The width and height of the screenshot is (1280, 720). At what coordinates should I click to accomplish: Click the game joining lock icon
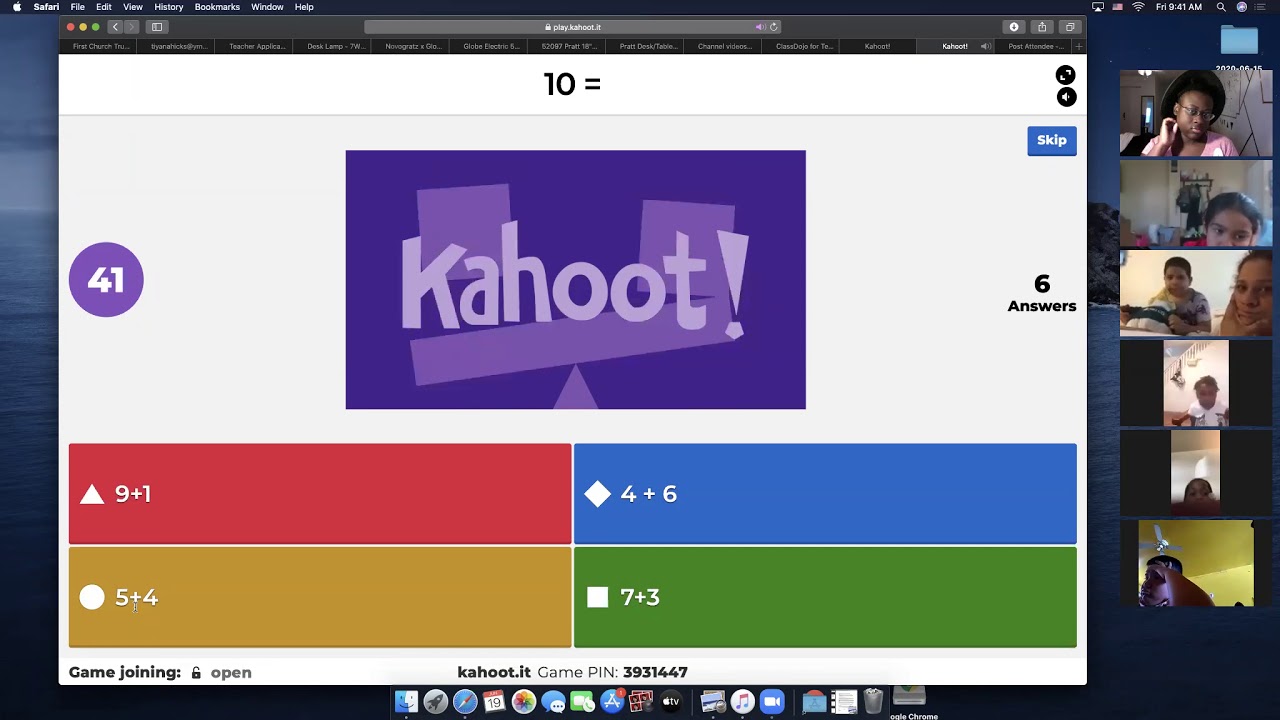pos(196,673)
